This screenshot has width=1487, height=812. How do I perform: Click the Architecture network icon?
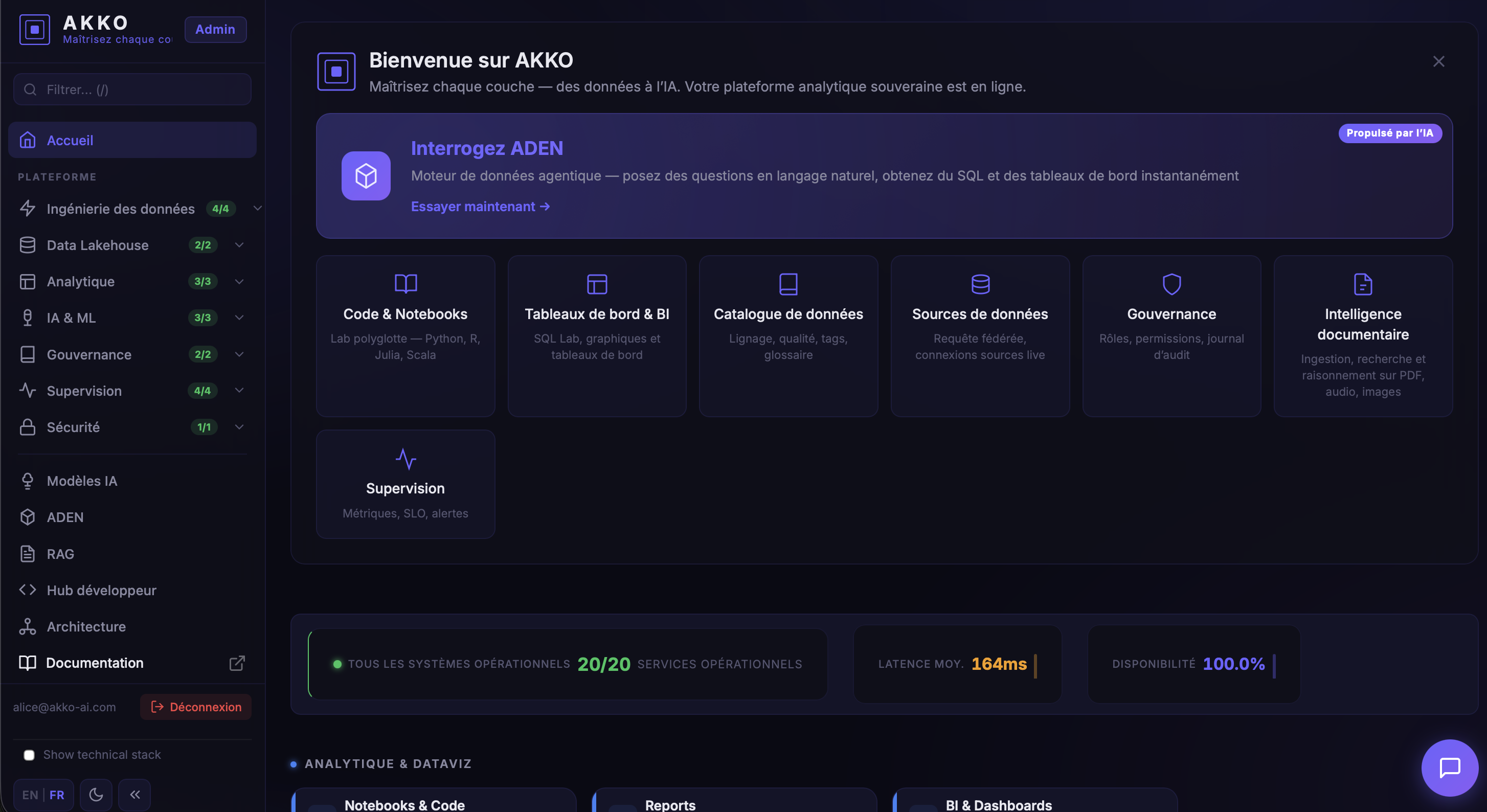(28, 626)
